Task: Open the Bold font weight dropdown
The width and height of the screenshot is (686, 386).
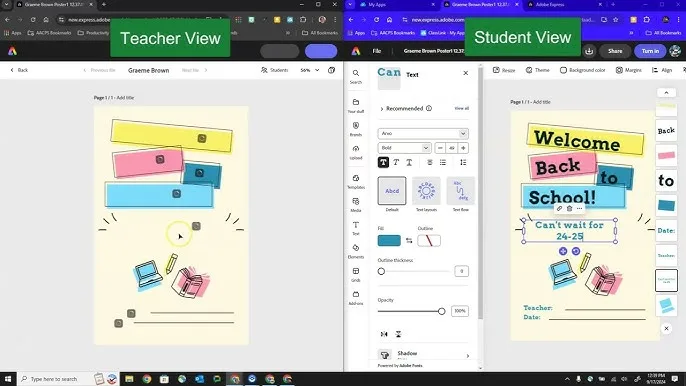Action: point(405,148)
